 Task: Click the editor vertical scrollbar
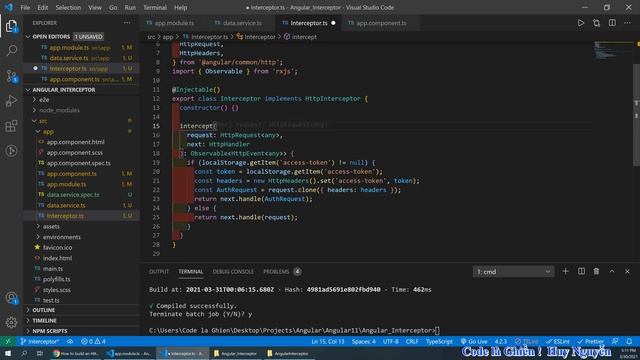[636, 114]
